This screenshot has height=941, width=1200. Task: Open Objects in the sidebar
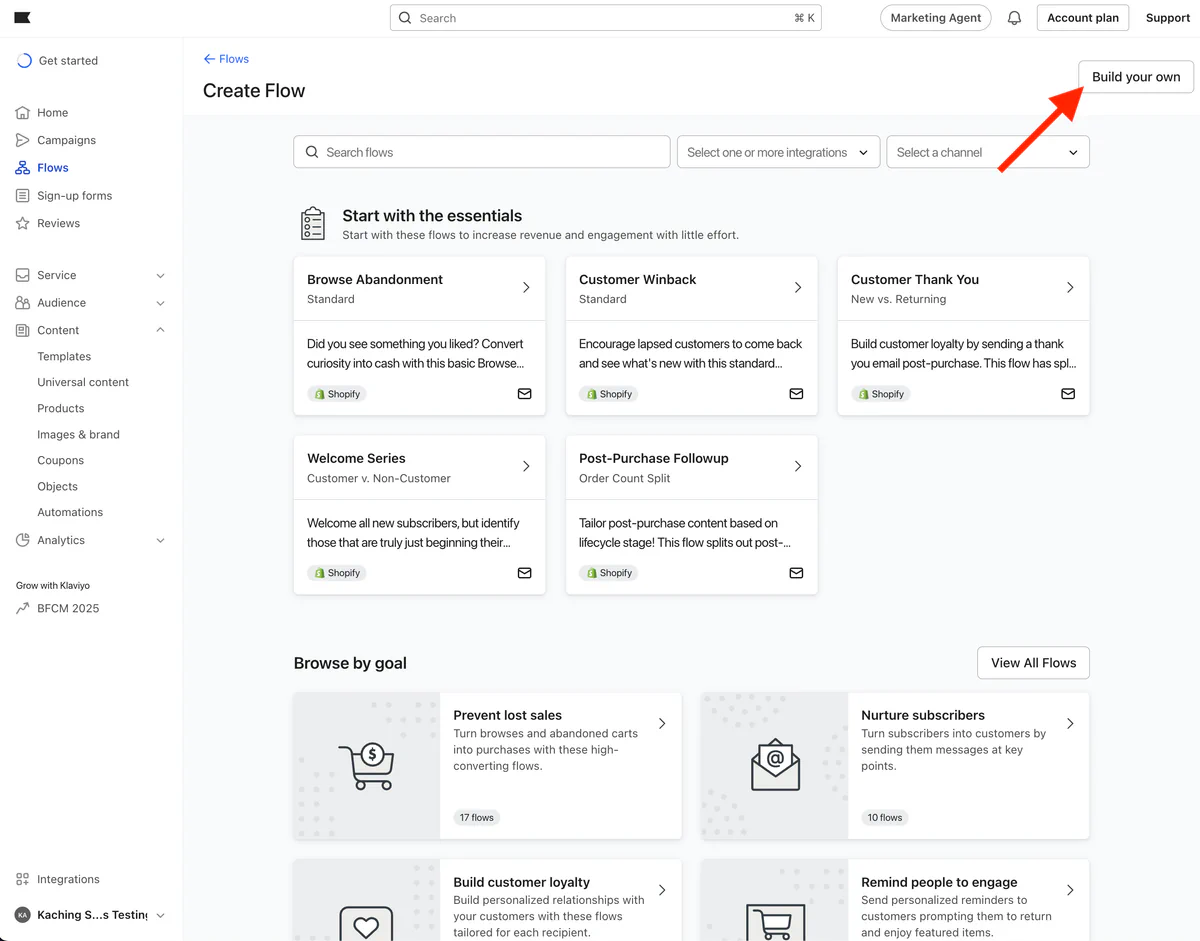57,486
